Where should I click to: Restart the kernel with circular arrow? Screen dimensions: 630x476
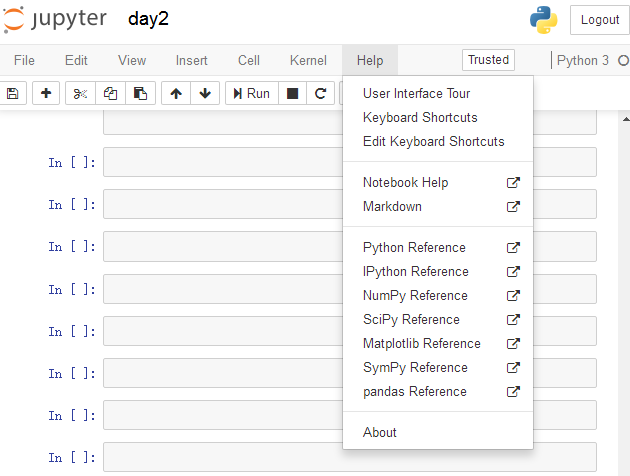[320, 93]
